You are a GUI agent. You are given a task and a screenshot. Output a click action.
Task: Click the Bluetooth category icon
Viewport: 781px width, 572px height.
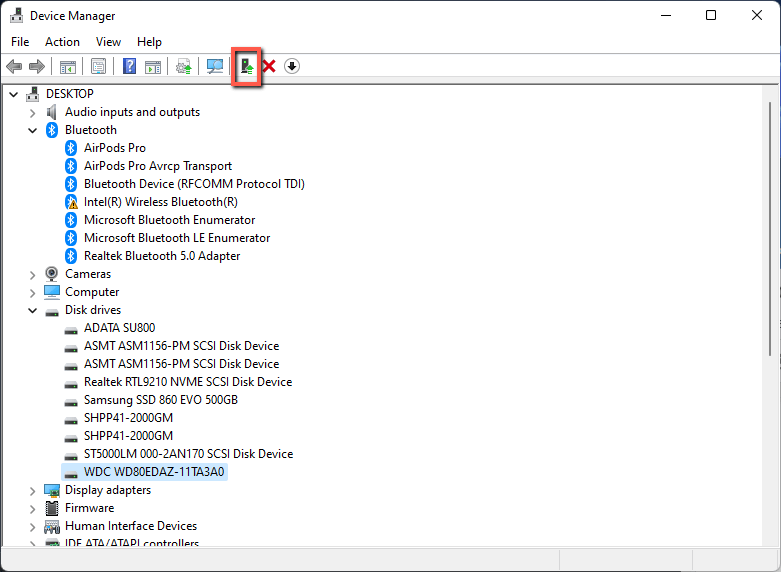click(x=52, y=130)
